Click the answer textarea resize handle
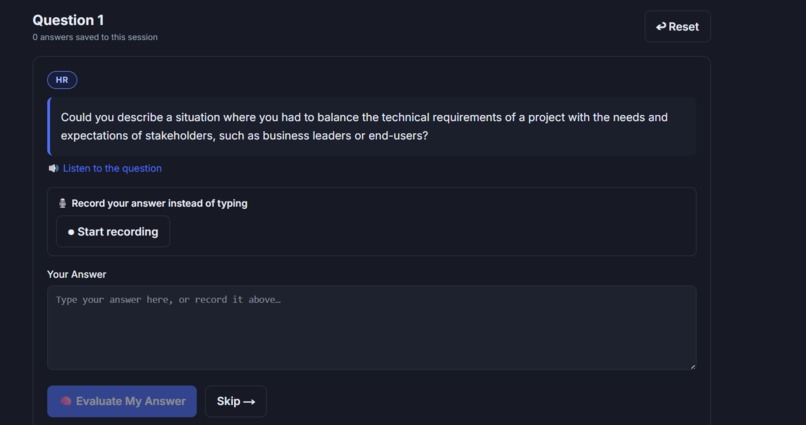This screenshot has height=425, width=806. click(x=693, y=366)
